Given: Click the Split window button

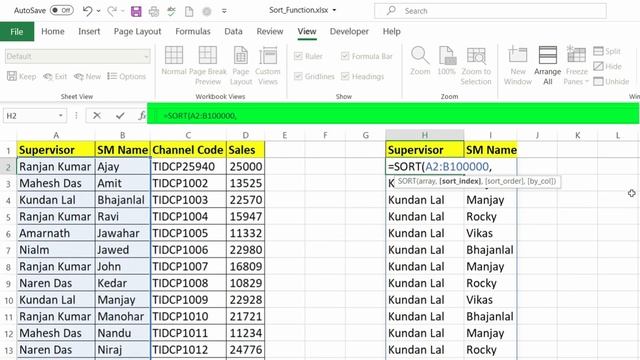Looking at the screenshot, I should click(607, 51).
